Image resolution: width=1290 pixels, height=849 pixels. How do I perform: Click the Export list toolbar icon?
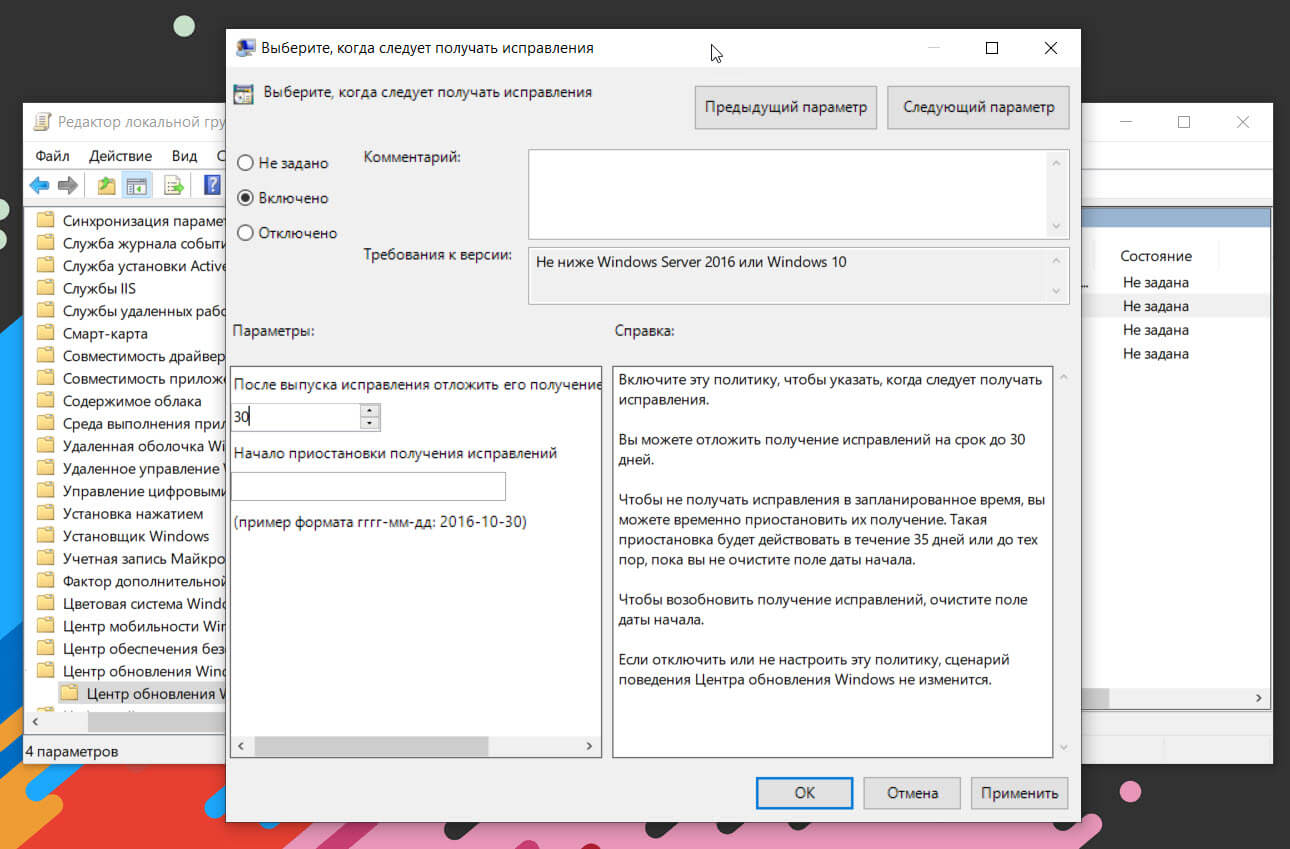(x=174, y=185)
